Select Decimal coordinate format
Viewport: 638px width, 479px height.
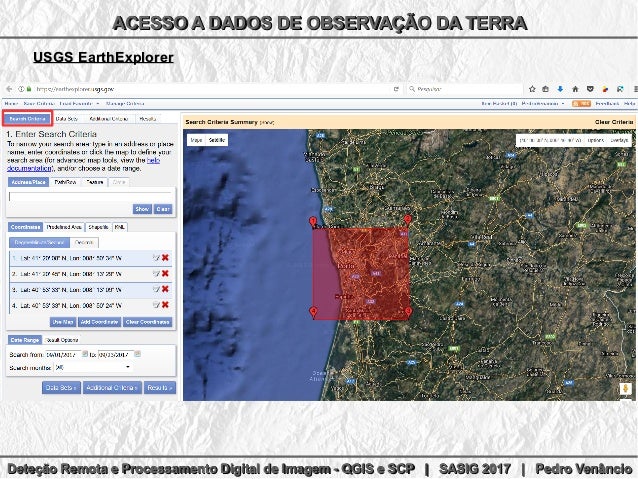coord(84,243)
